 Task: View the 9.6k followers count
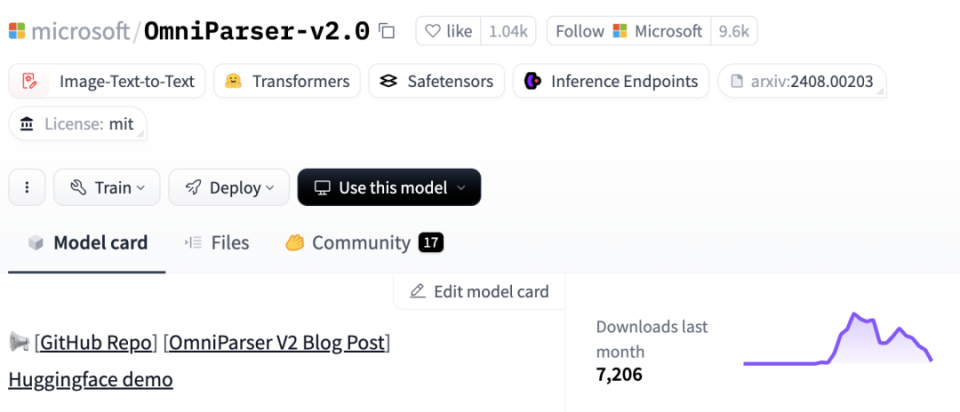coord(733,31)
